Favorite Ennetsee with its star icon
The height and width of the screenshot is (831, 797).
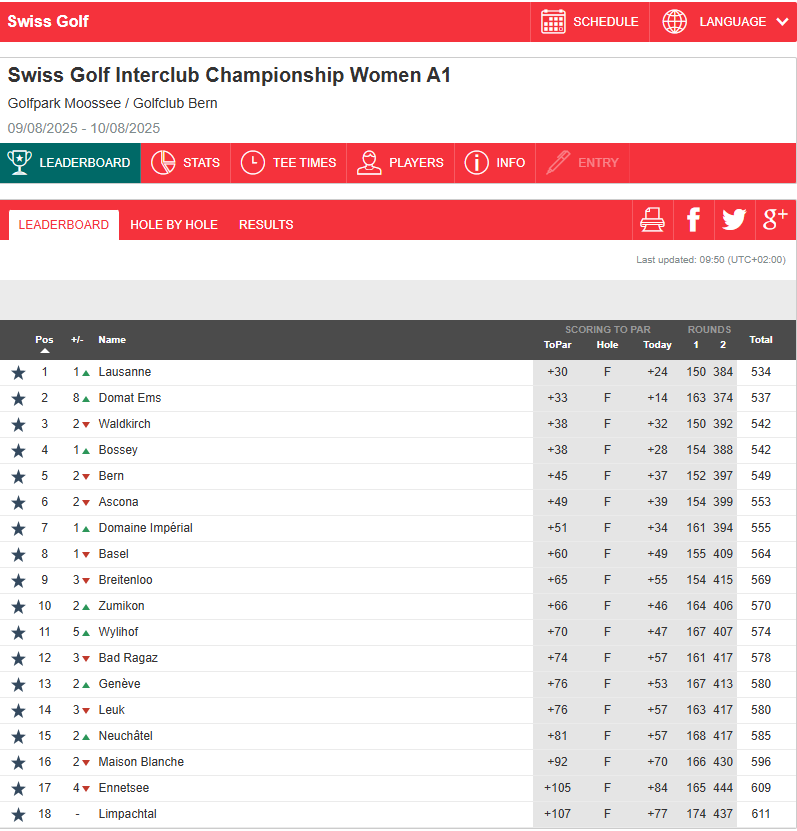(19, 788)
